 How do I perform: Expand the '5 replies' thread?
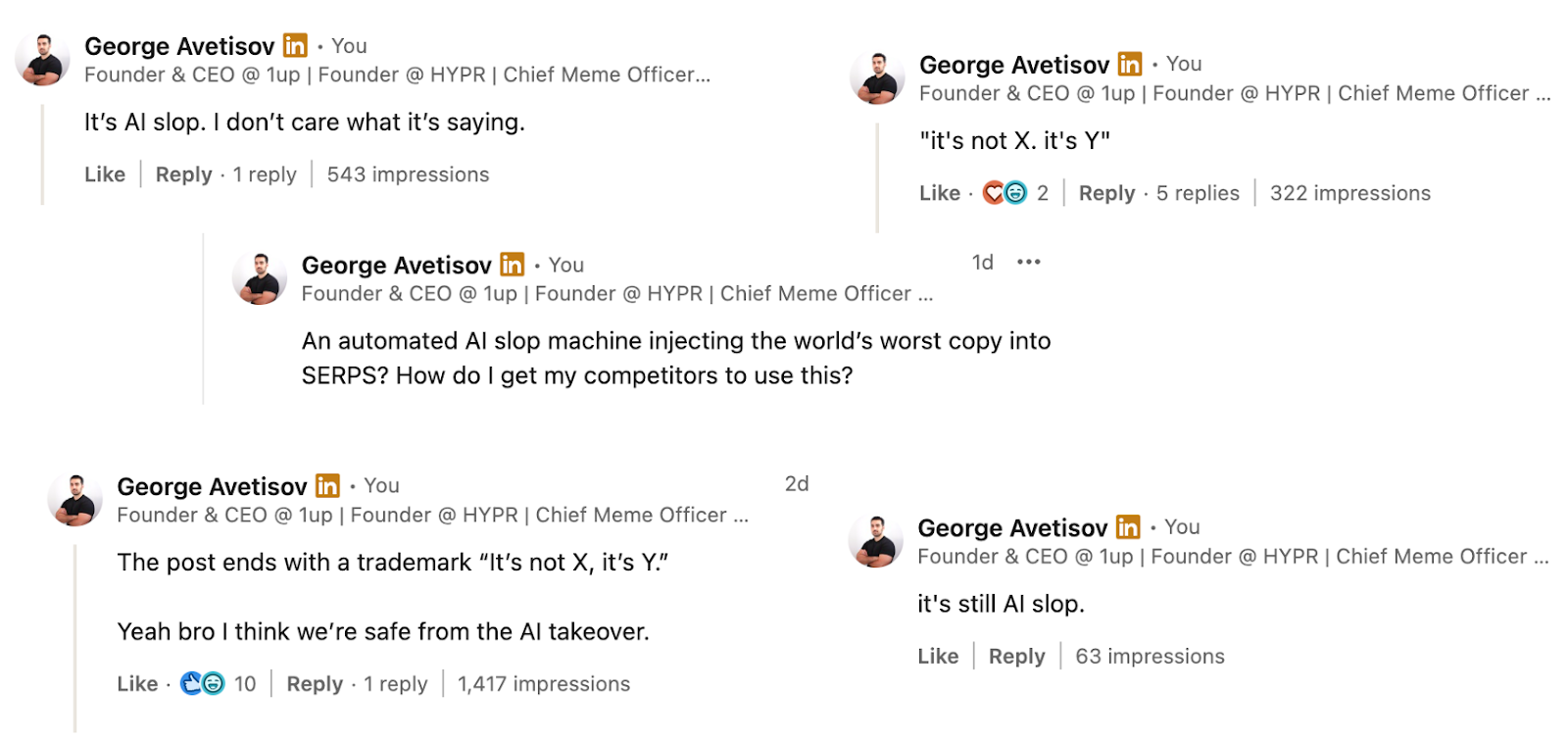pyautogui.click(x=1200, y=193)
